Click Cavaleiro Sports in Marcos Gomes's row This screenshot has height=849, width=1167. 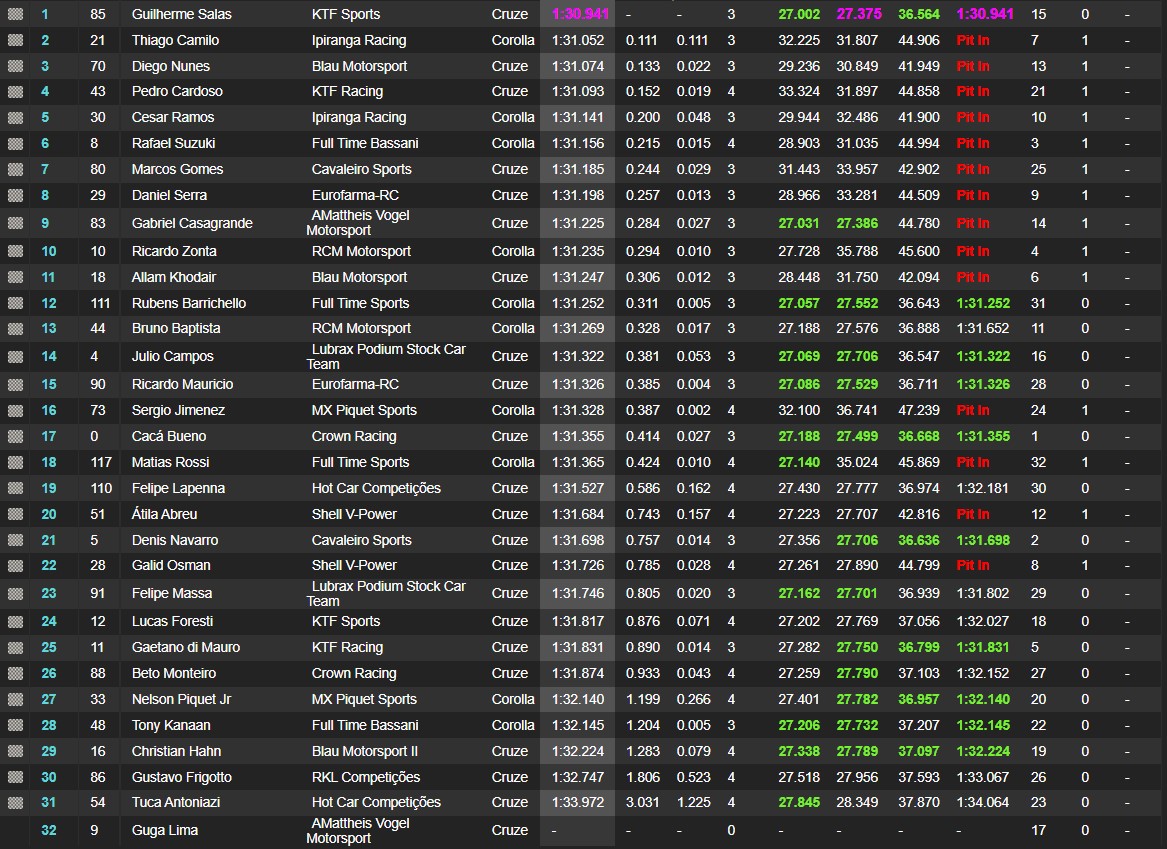362,170
